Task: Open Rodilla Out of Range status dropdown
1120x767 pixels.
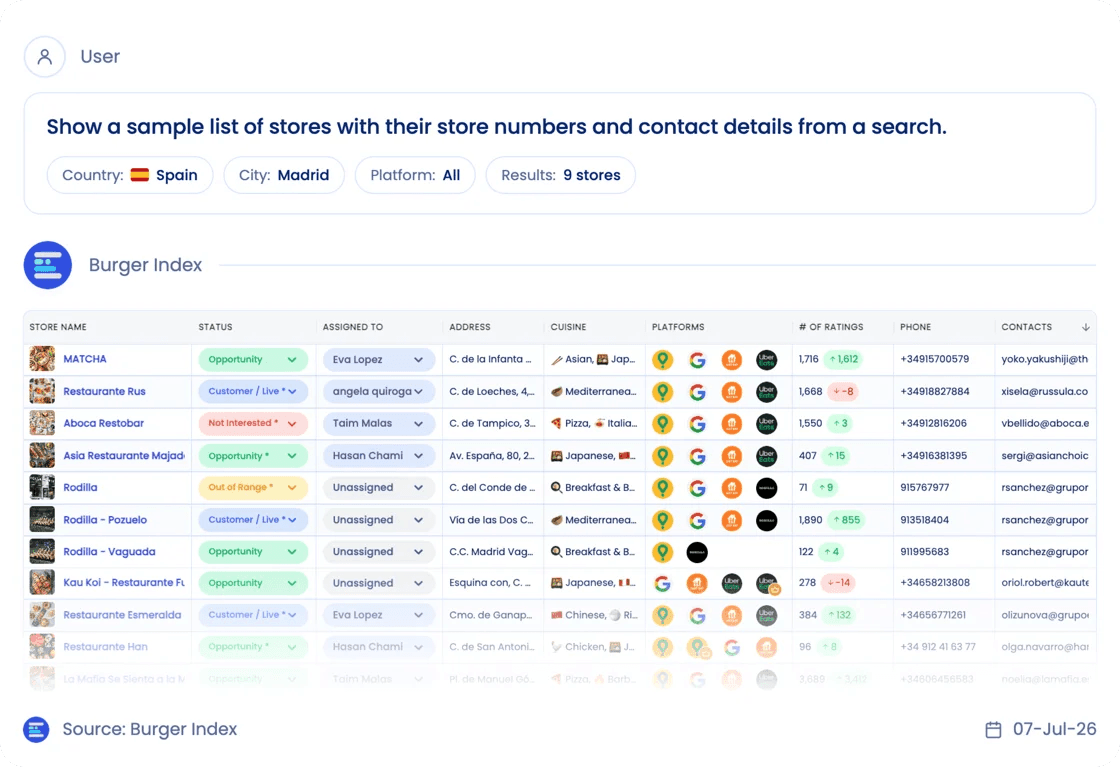Action: coord(253,488)
